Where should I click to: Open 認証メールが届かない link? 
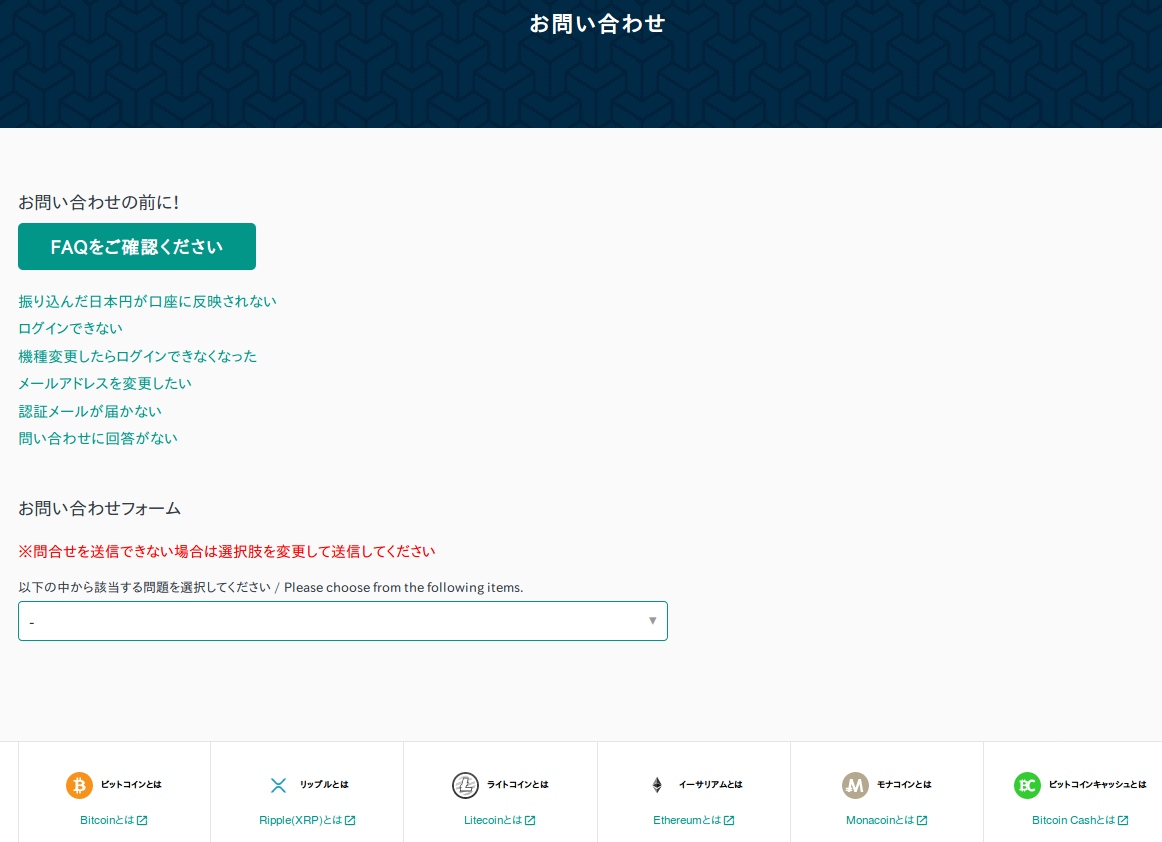(x=90, y=411)
